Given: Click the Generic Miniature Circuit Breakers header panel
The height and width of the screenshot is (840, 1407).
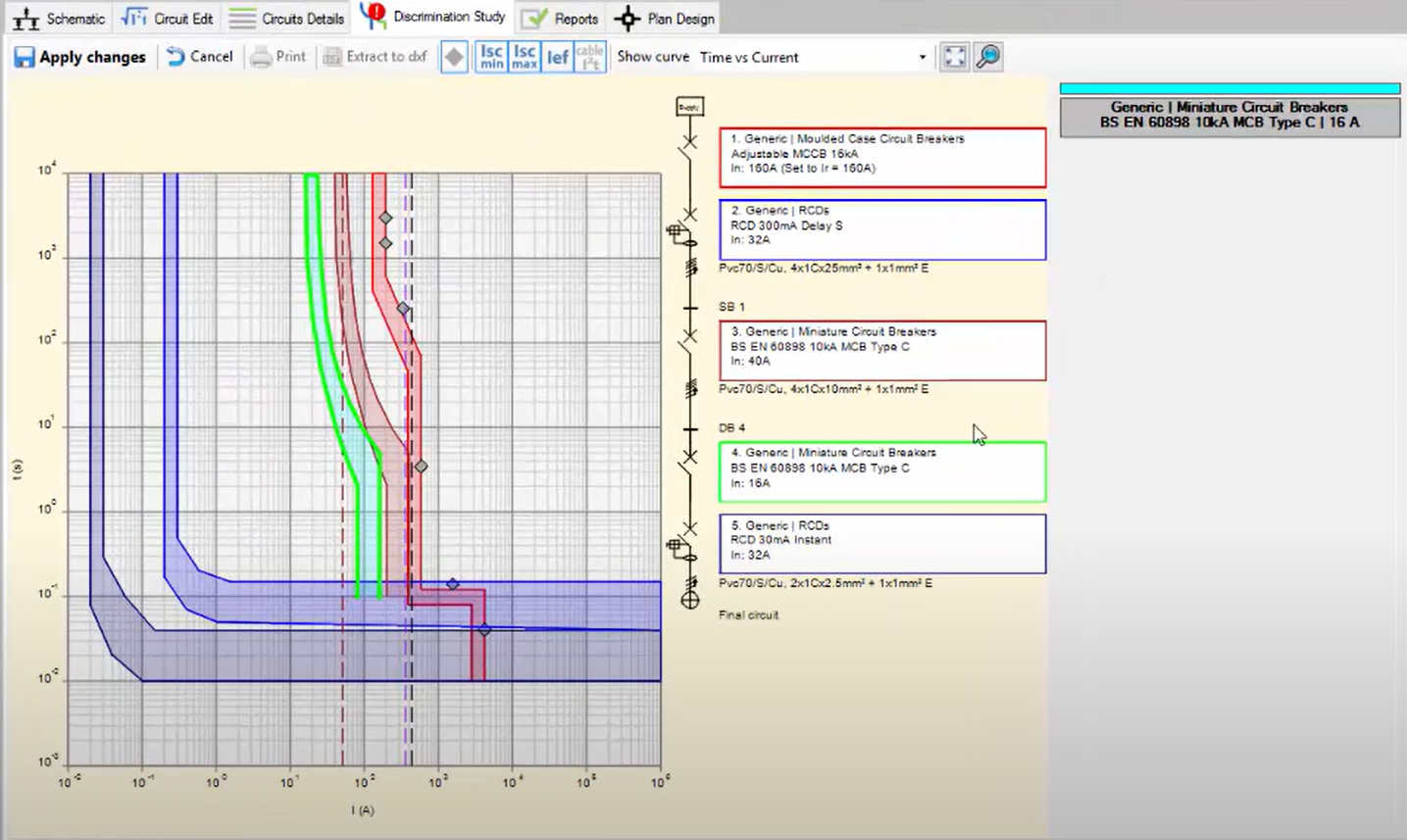Looking at the screenshot, I should (x=1230, y=117).
